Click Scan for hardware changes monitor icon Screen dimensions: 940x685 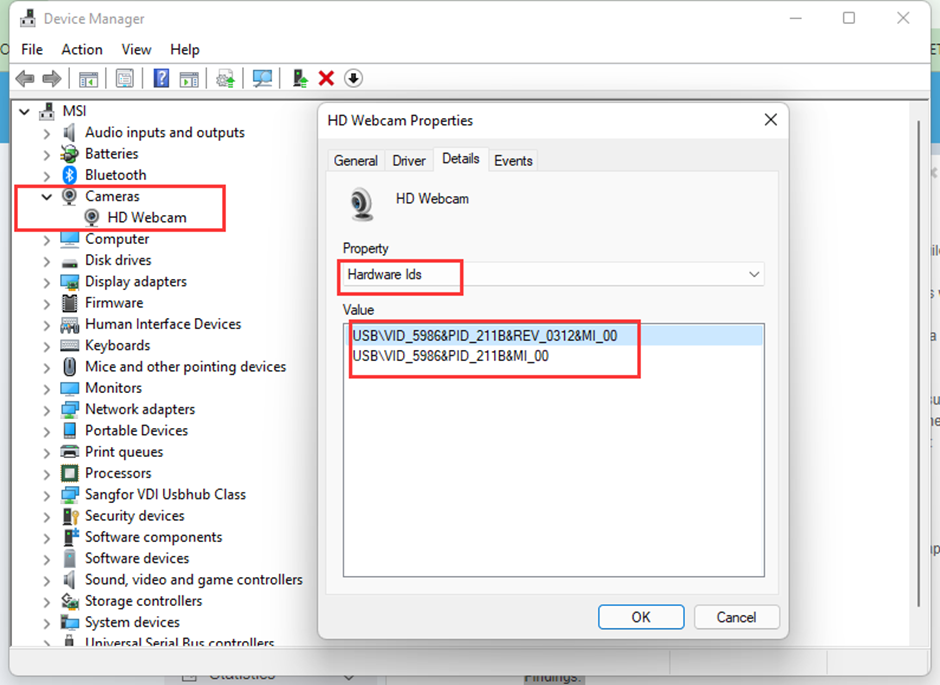pyautogui.click(x=262, y=79)
